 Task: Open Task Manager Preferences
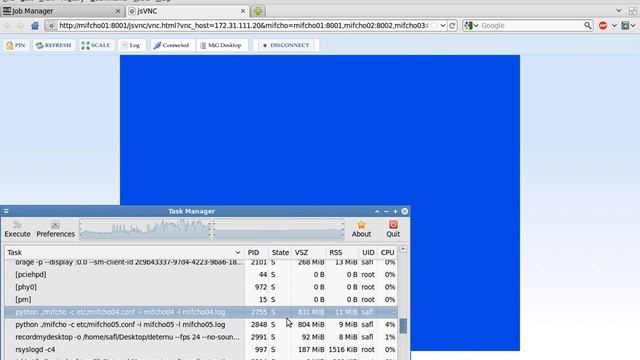coord(56,229)
